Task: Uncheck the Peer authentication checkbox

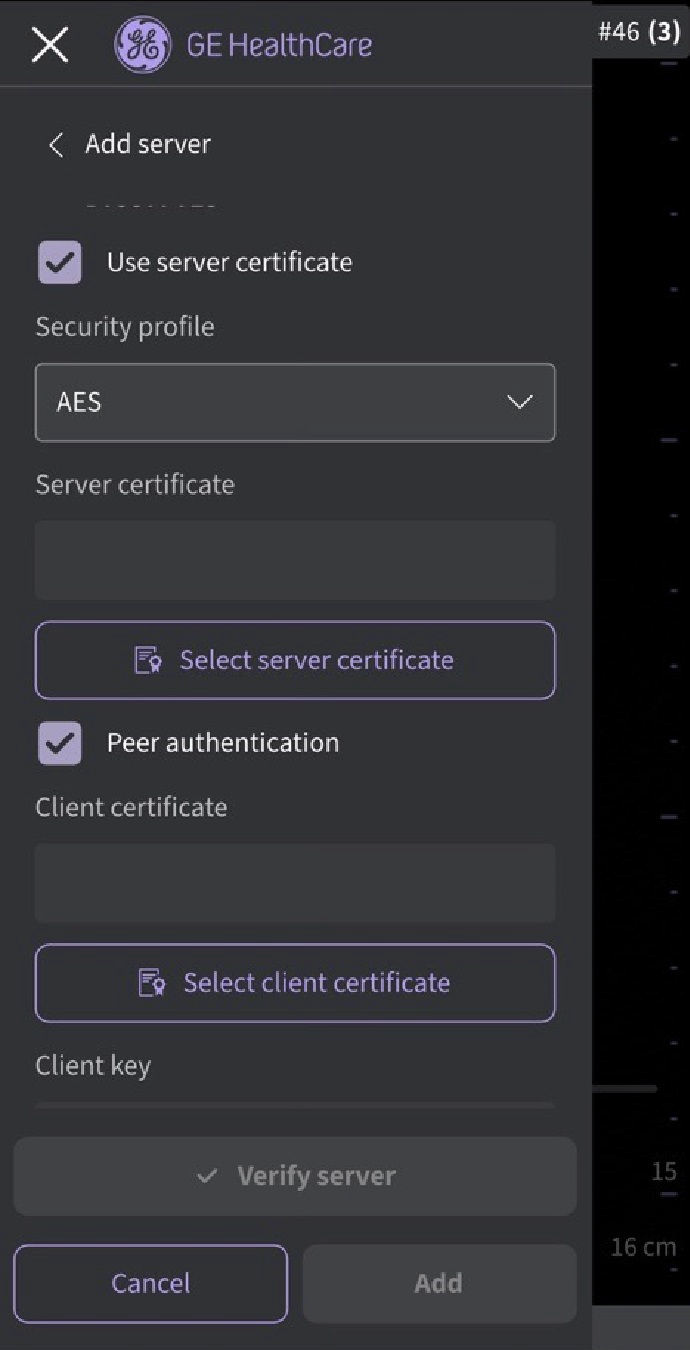Action: 60,744
